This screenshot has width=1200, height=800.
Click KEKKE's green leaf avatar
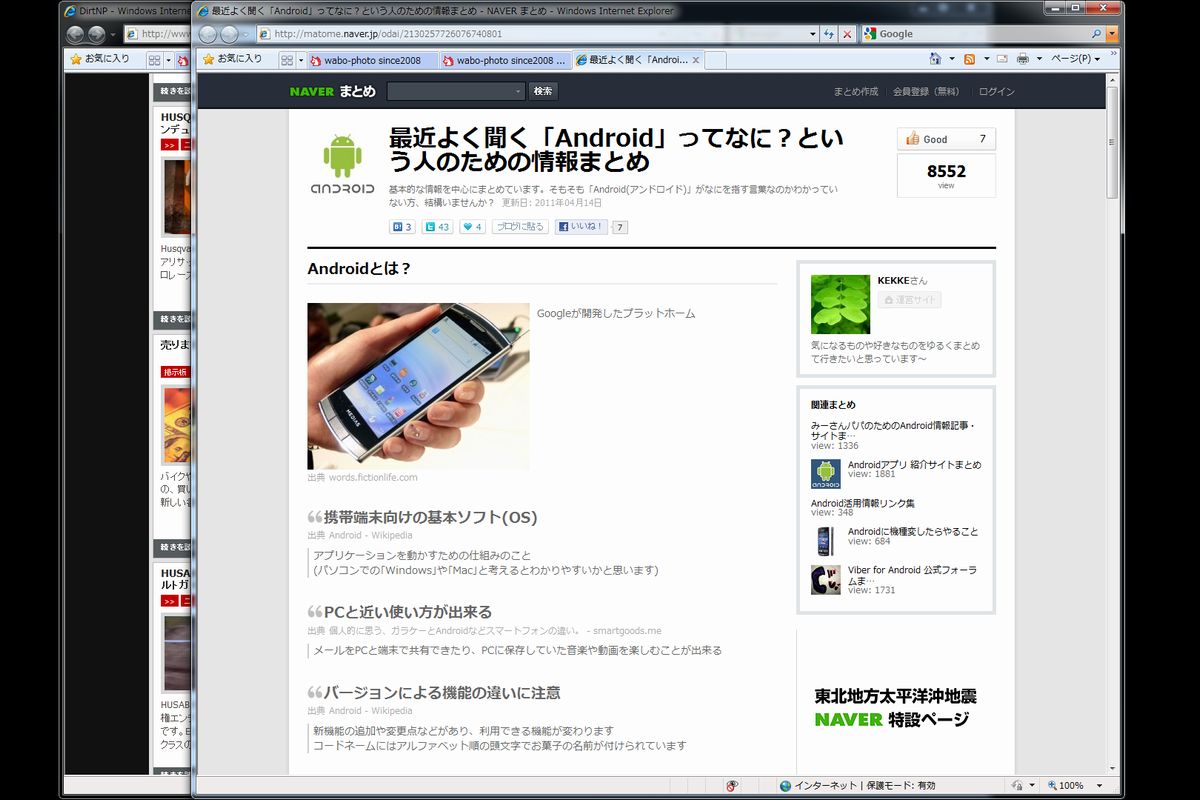840,304
